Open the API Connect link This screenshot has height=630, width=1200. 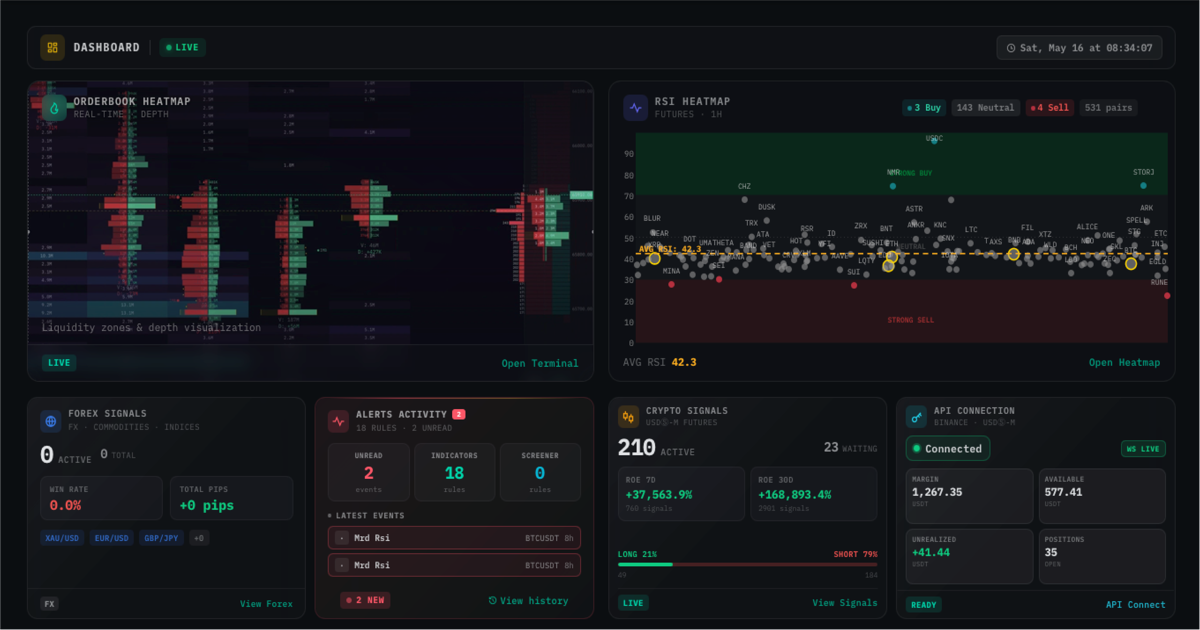pyautogui.click(x=1136, y=604)
